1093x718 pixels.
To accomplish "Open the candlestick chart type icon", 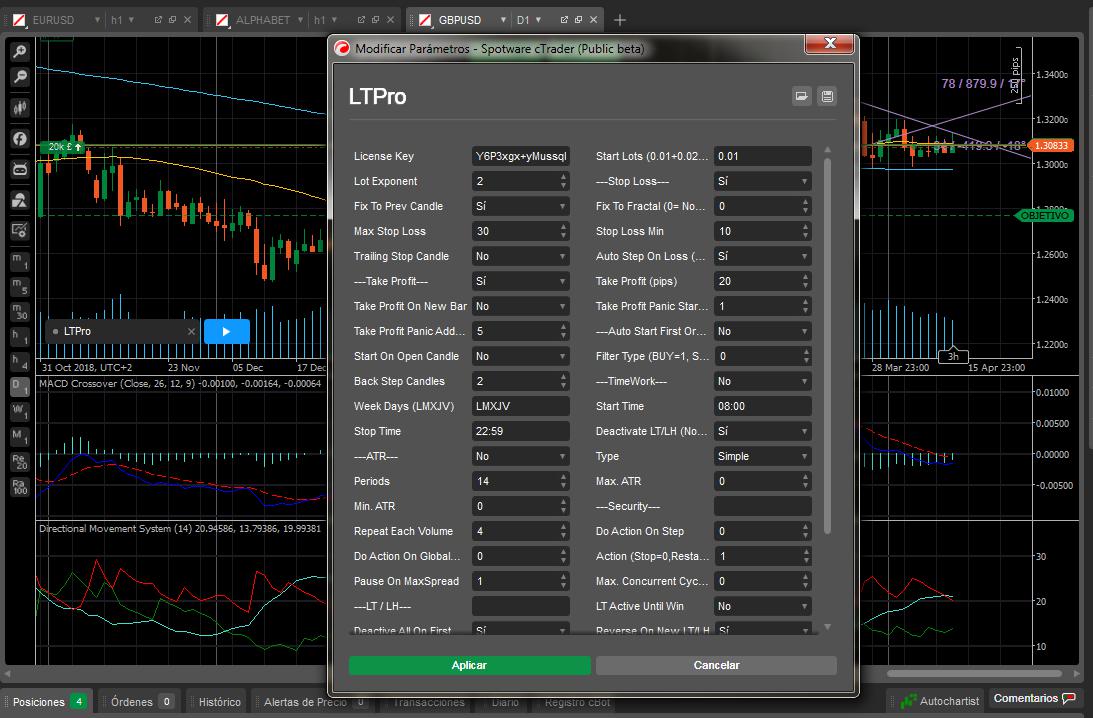I will tap(20, 107).
